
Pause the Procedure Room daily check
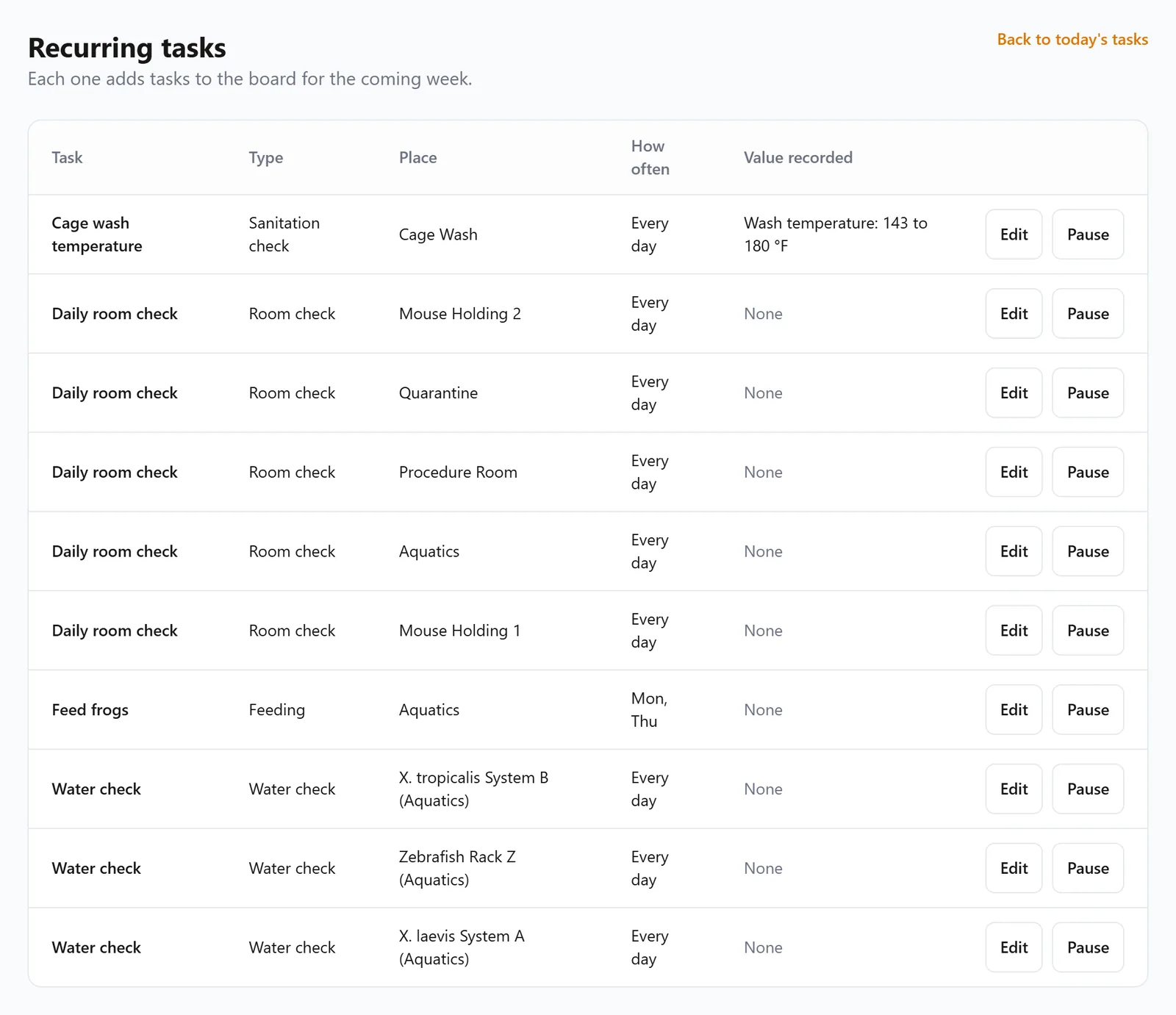coord(1088,473)
